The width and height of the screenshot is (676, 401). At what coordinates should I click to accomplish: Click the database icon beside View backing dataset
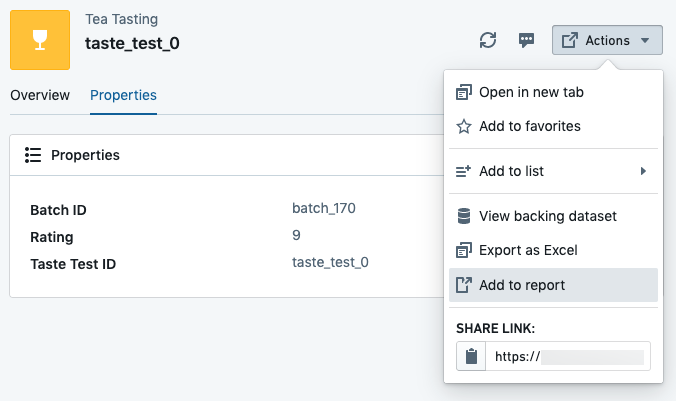pos(464,216)
